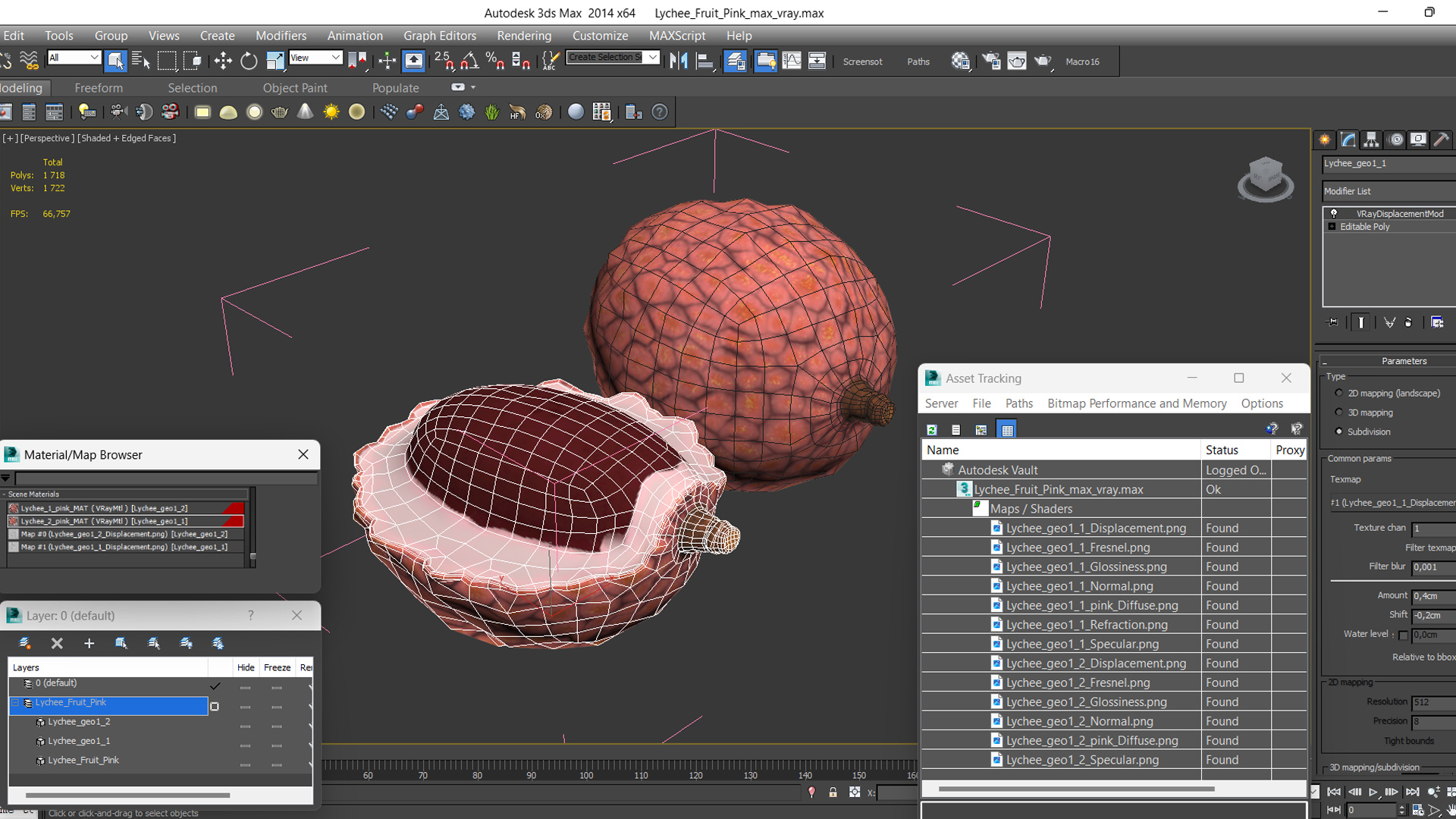This screenshot has height=819, width=1456.
Task: Create a teapot primitive from the ribbon
Action: click(x=279, y=112)
